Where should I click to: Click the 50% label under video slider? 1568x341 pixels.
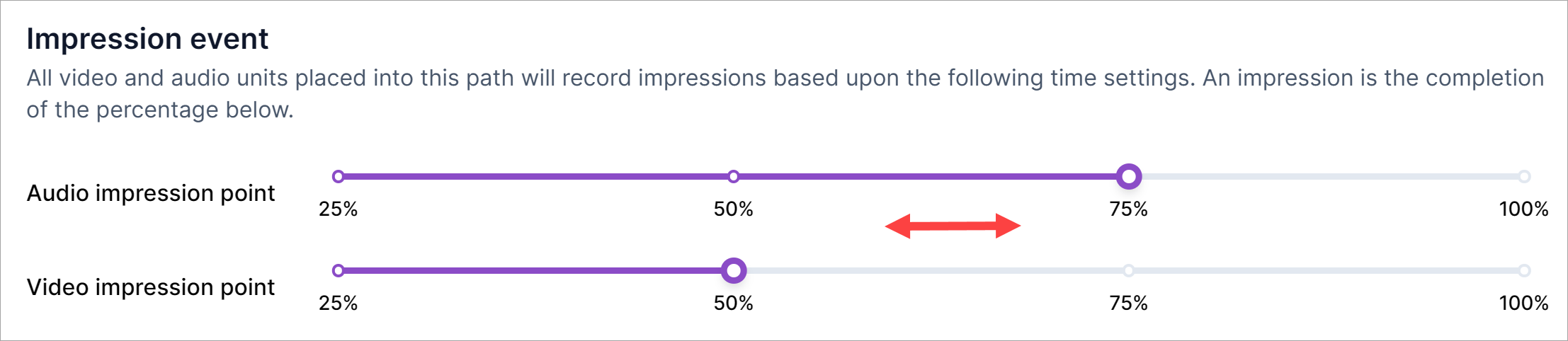tap(734, 303)
